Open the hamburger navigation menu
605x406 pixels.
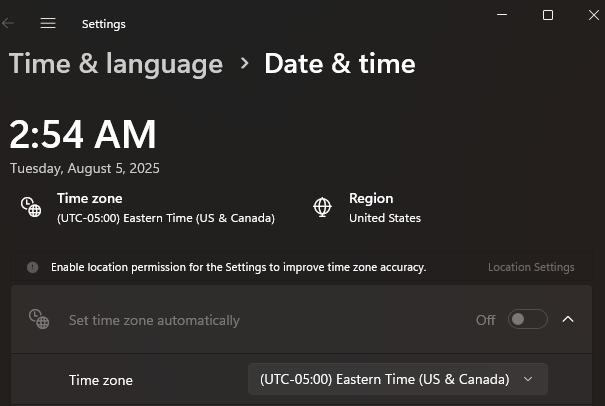tap(48, 23)
